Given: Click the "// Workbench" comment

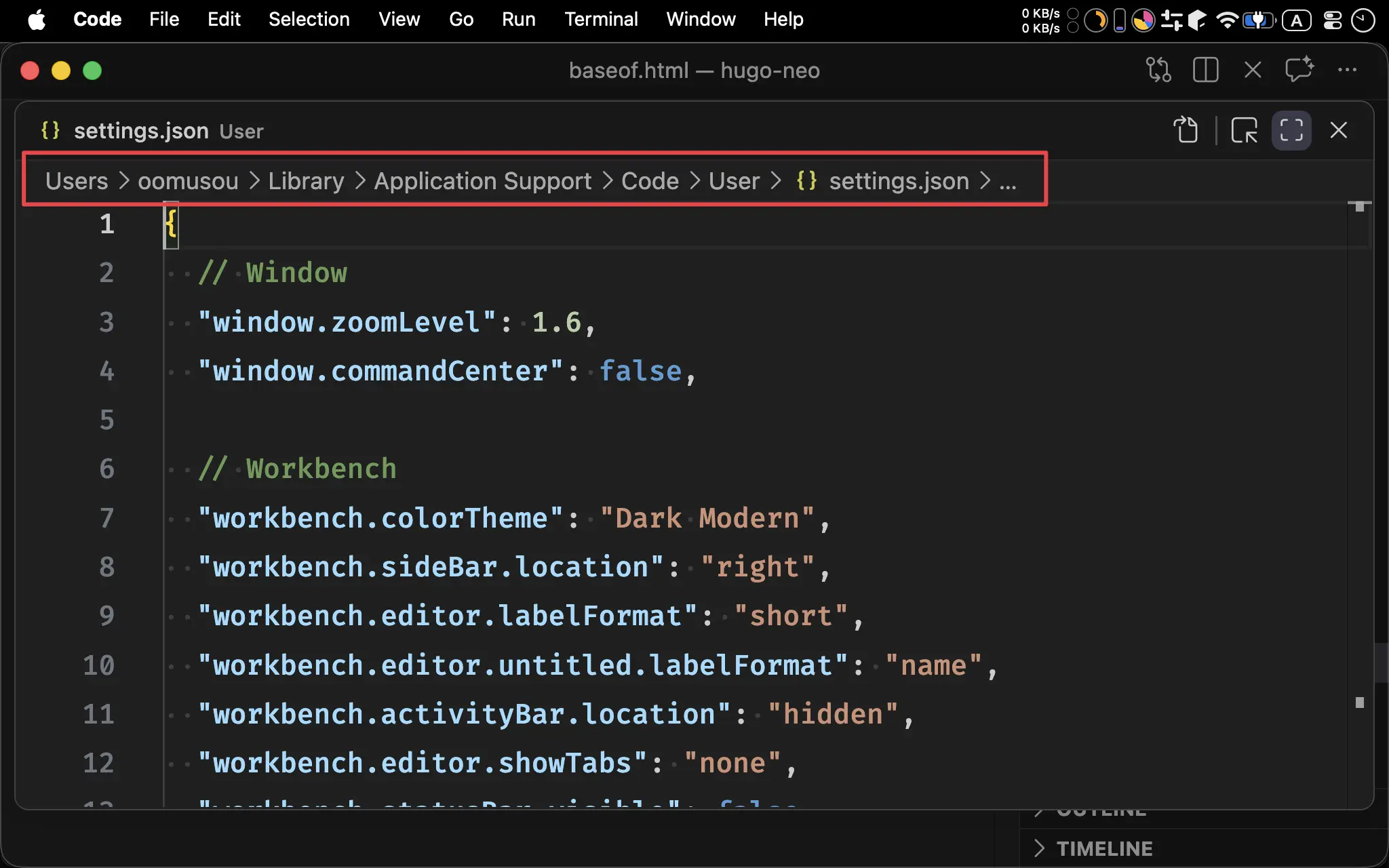Looking at the screenshot, I should 298,469.
